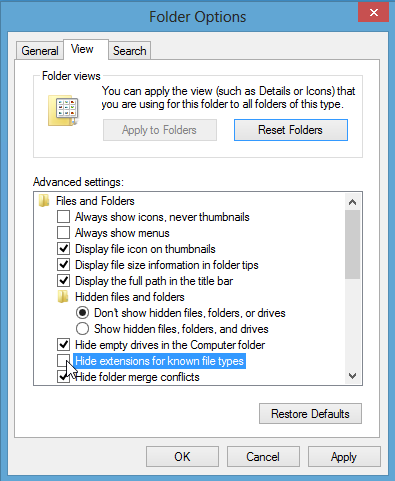Click the Folder views icon image

click(x=63, y=110)
